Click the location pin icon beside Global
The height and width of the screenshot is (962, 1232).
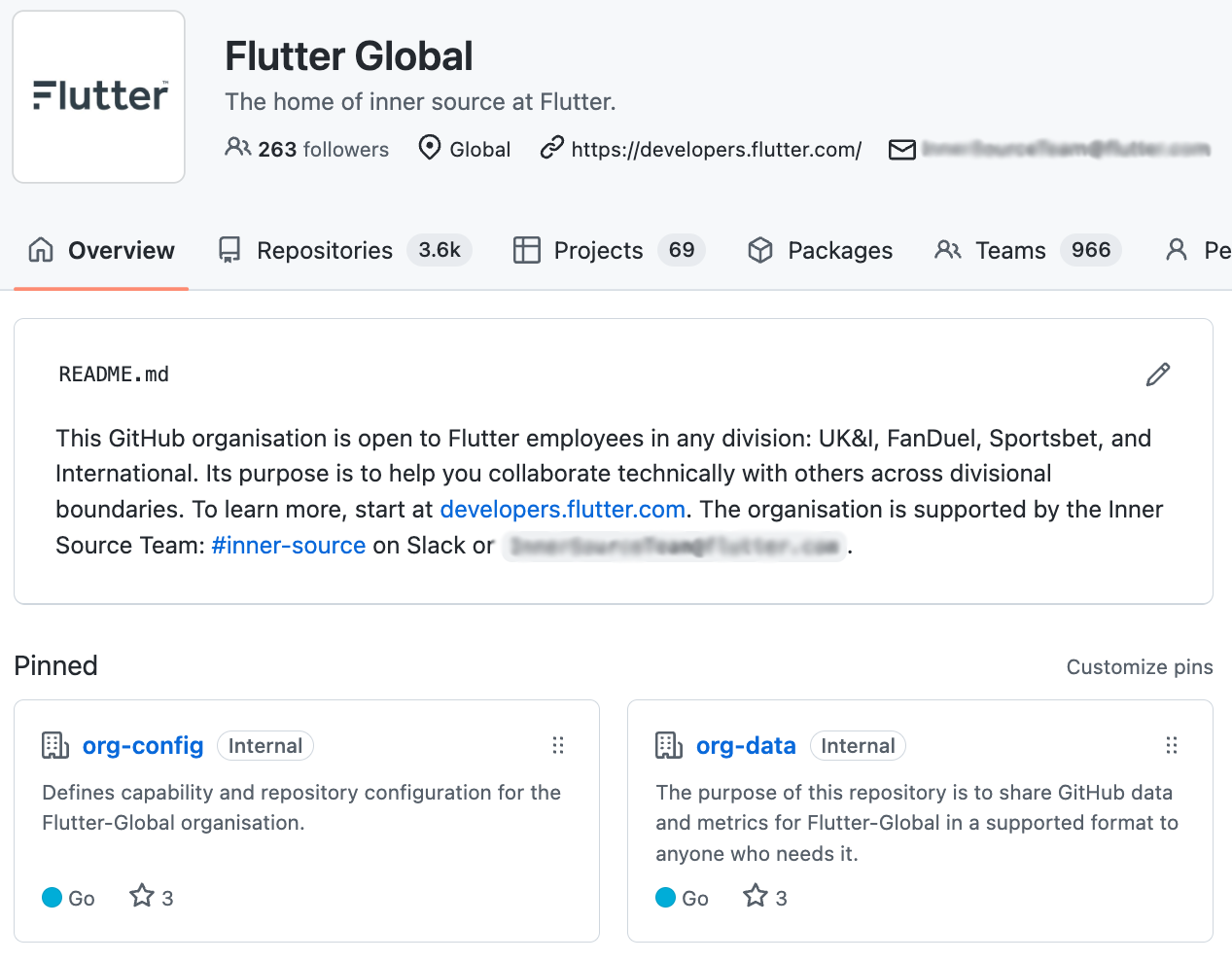(429, 148)
